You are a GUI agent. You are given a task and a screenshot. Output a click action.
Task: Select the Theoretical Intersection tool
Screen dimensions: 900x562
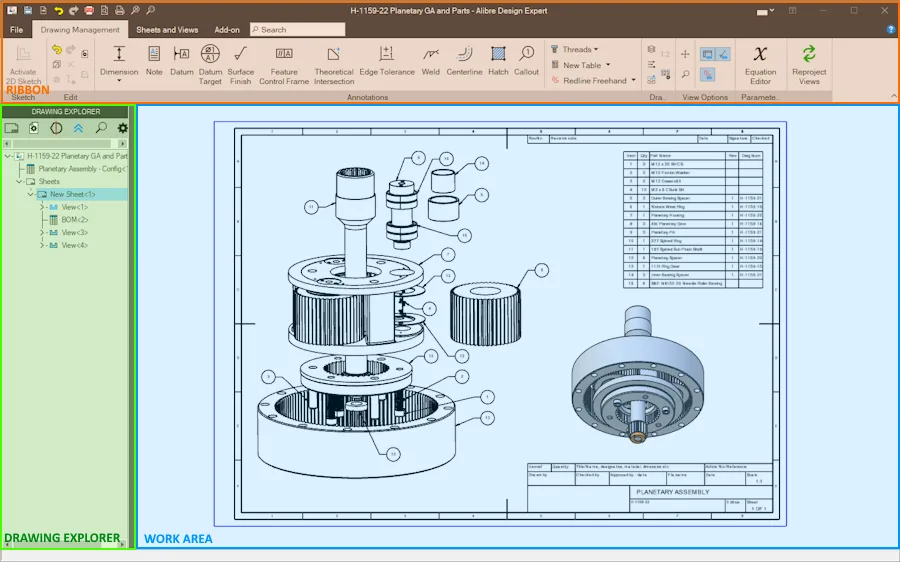tap(333, 64)
